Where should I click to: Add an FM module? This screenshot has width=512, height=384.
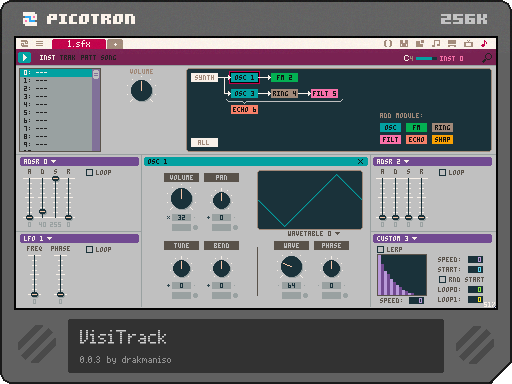pyautogui.click(x=416, y=128)
